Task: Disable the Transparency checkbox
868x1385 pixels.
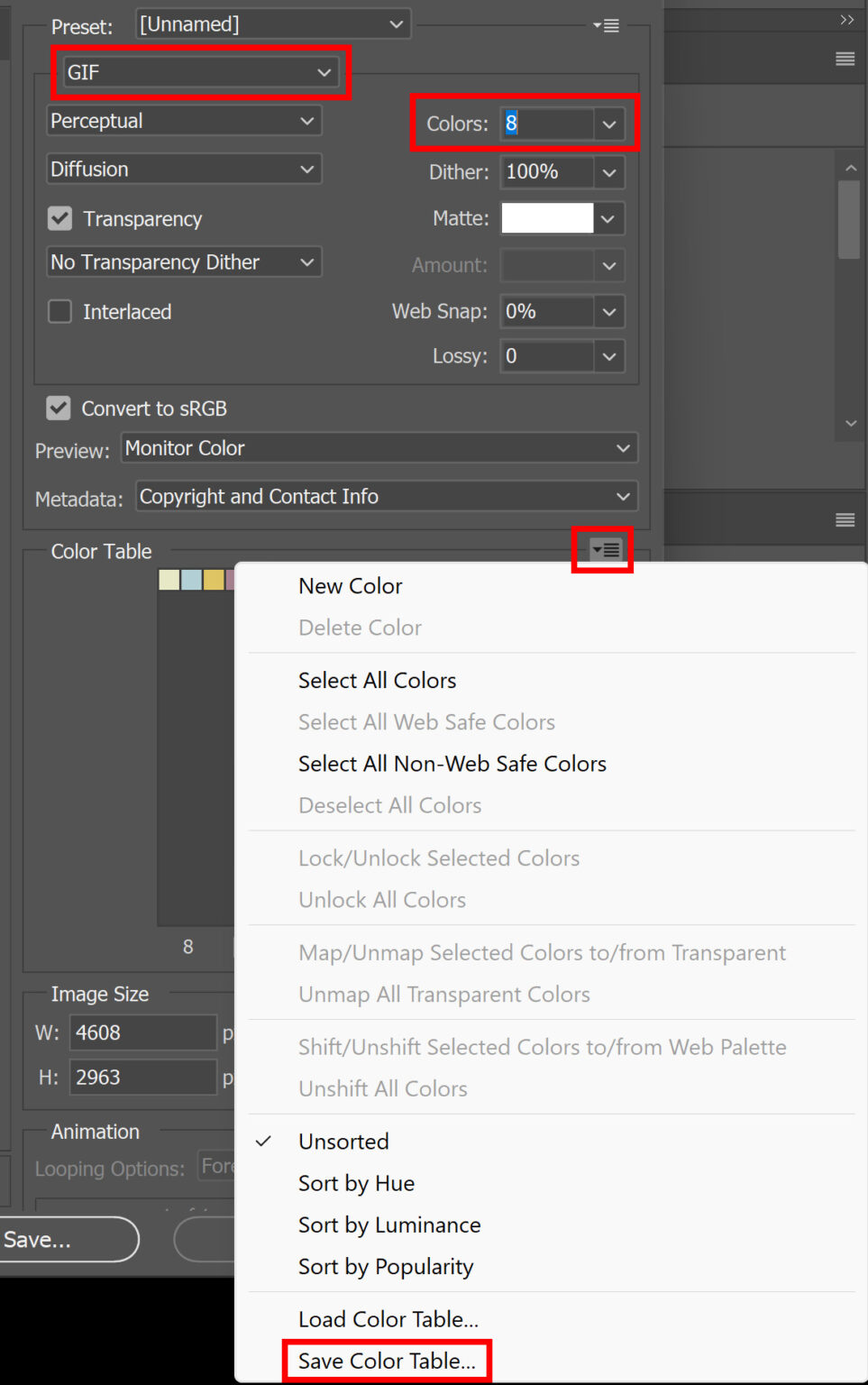Action: point(59,218)
